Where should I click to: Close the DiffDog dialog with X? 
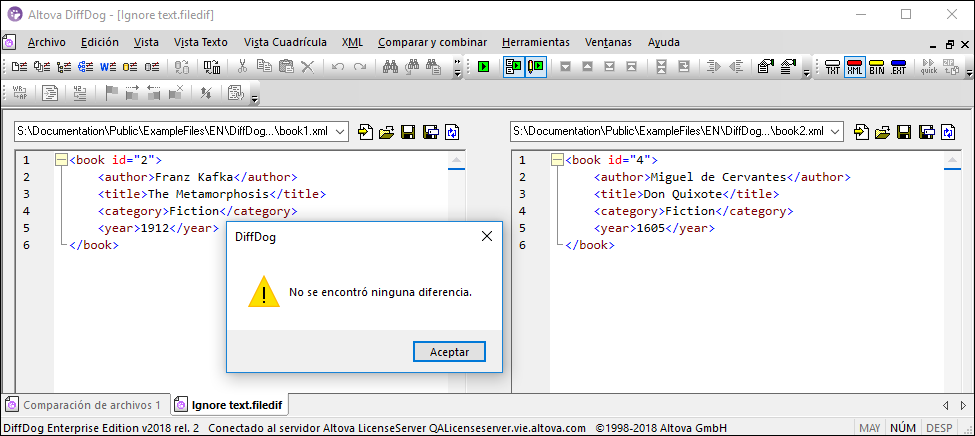(487, 237)
